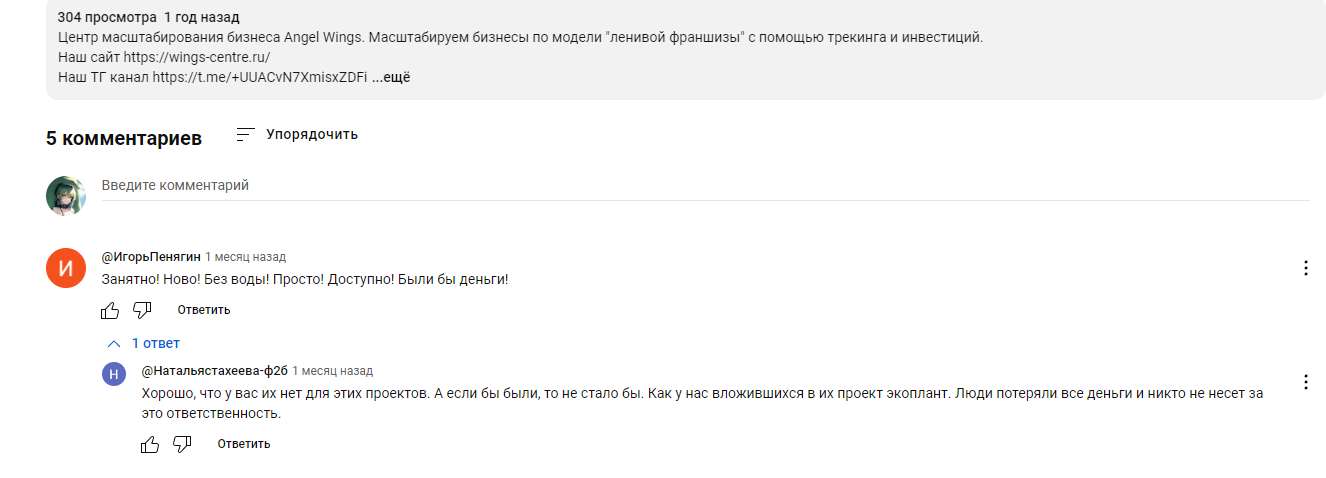Like the reply from Натальястахеева-ф2б
Viewport: 1326px width, 478px height.
pyautogui.click(x=150, y=444)
